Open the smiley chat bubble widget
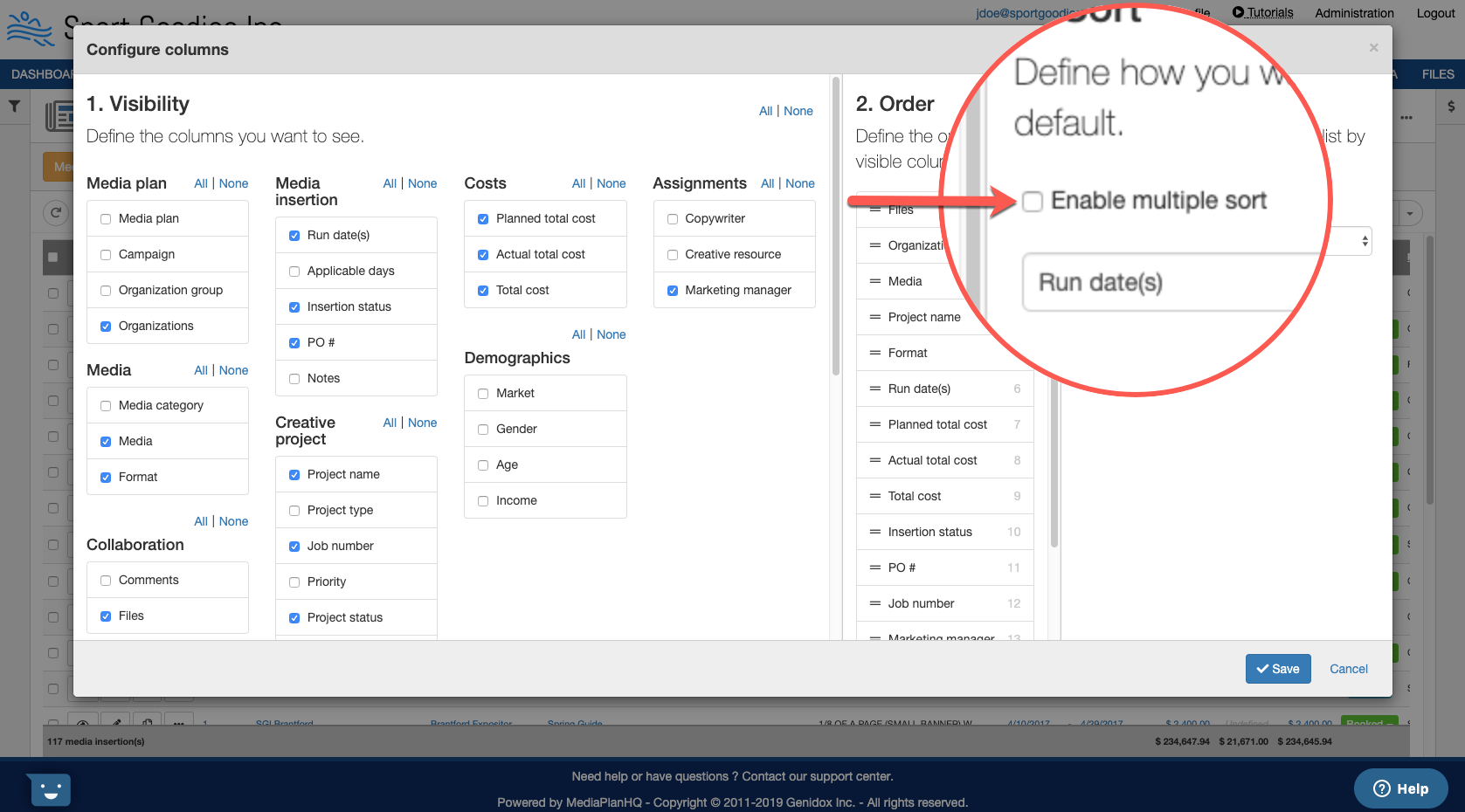1465x812 pixels. tap(49, 790)
